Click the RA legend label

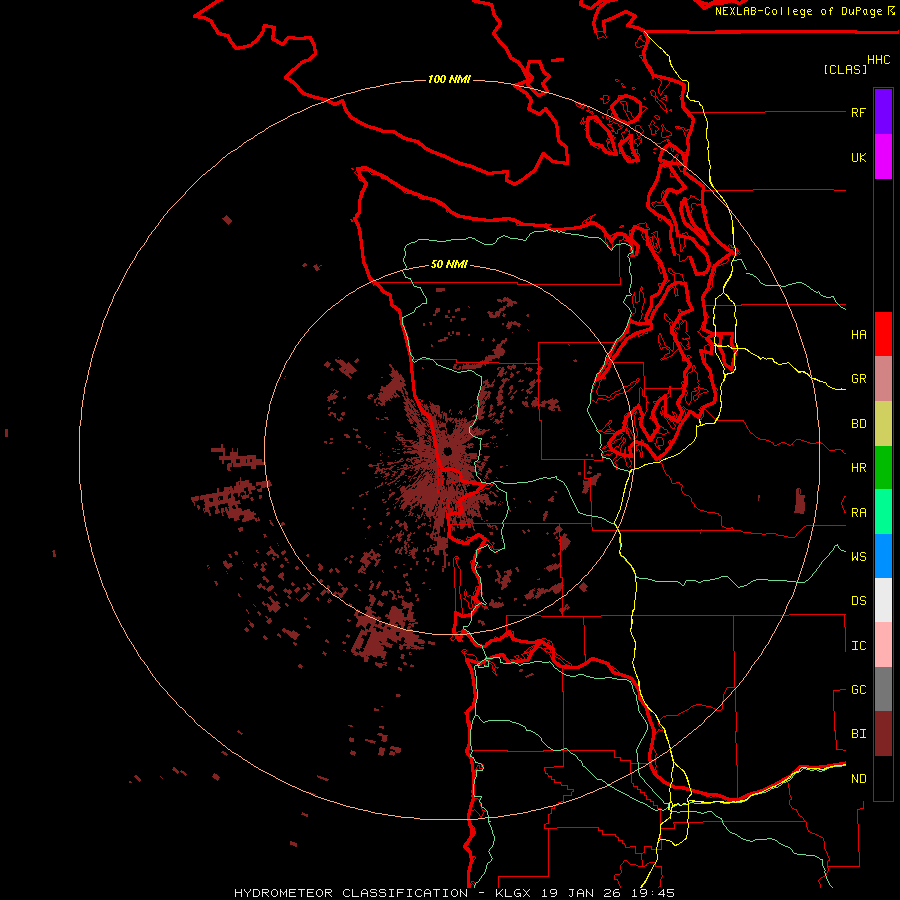click(858, 513)
